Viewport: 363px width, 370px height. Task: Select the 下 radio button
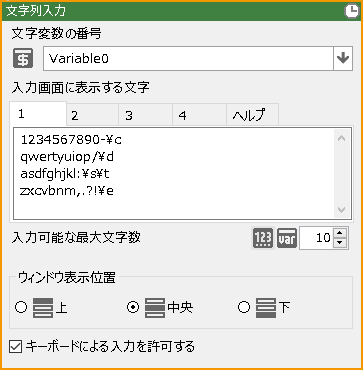coord(244,307)
